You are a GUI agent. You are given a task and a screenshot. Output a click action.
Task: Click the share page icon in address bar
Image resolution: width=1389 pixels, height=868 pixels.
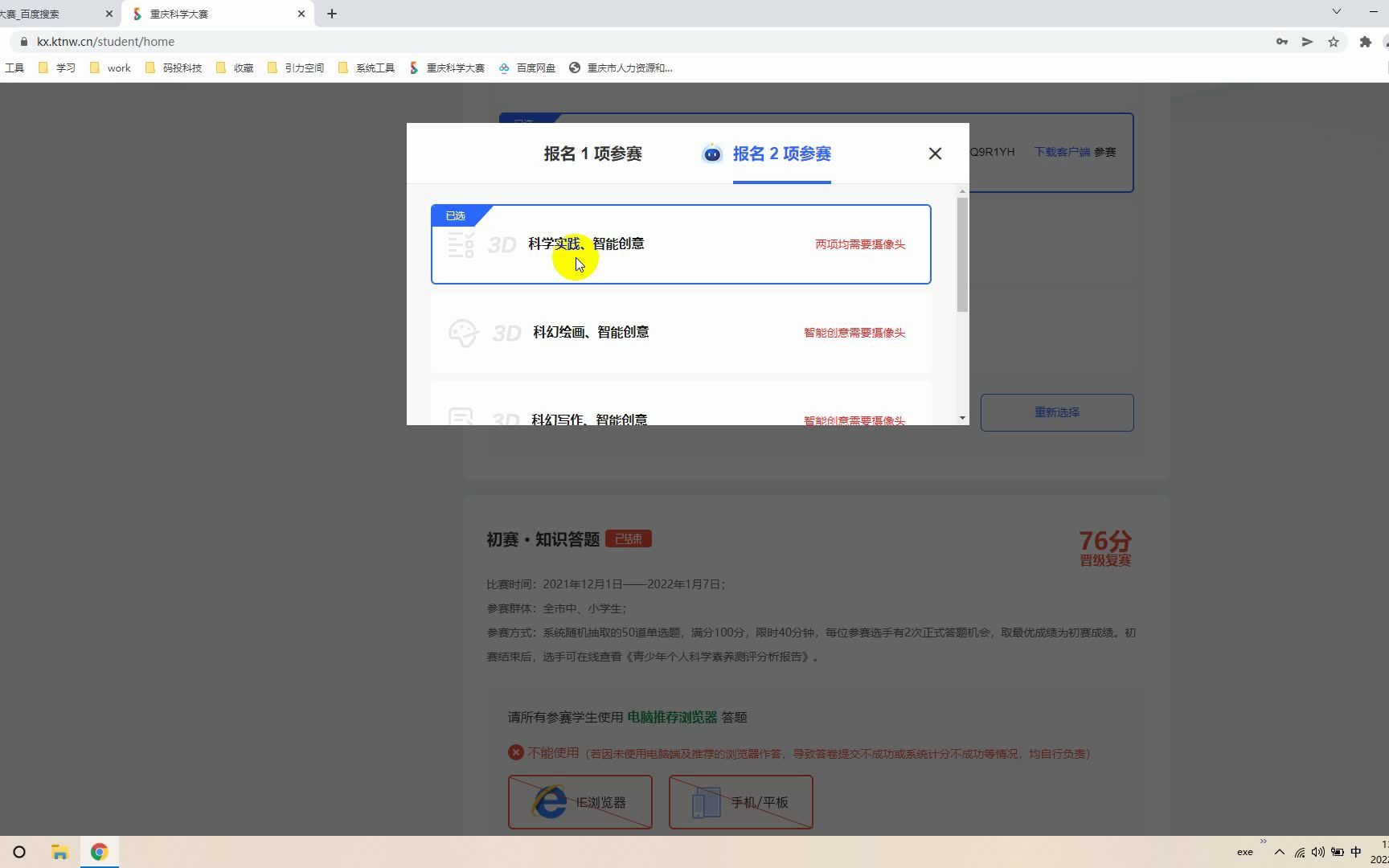coord(1308,42)
